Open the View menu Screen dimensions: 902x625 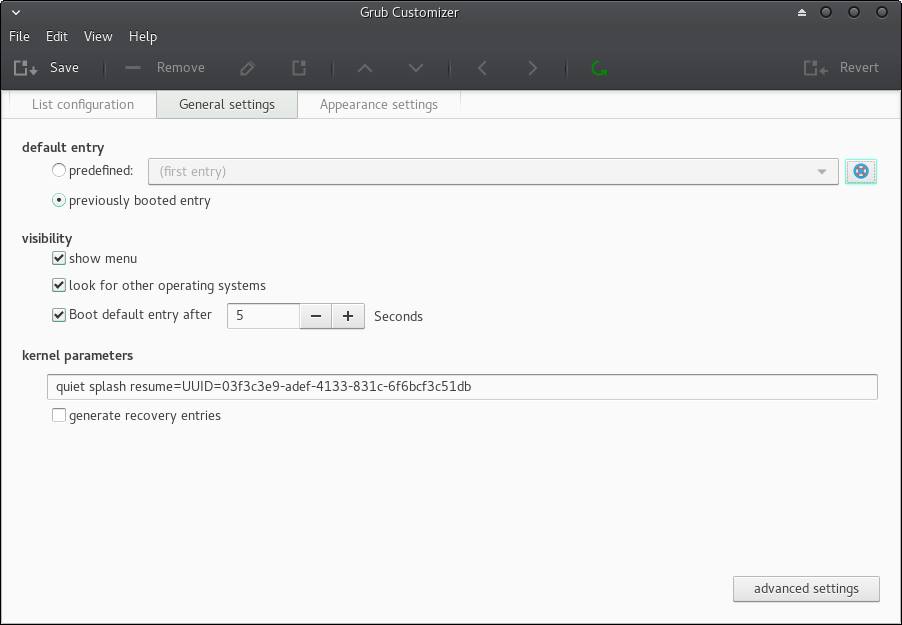tap(98, 36)
